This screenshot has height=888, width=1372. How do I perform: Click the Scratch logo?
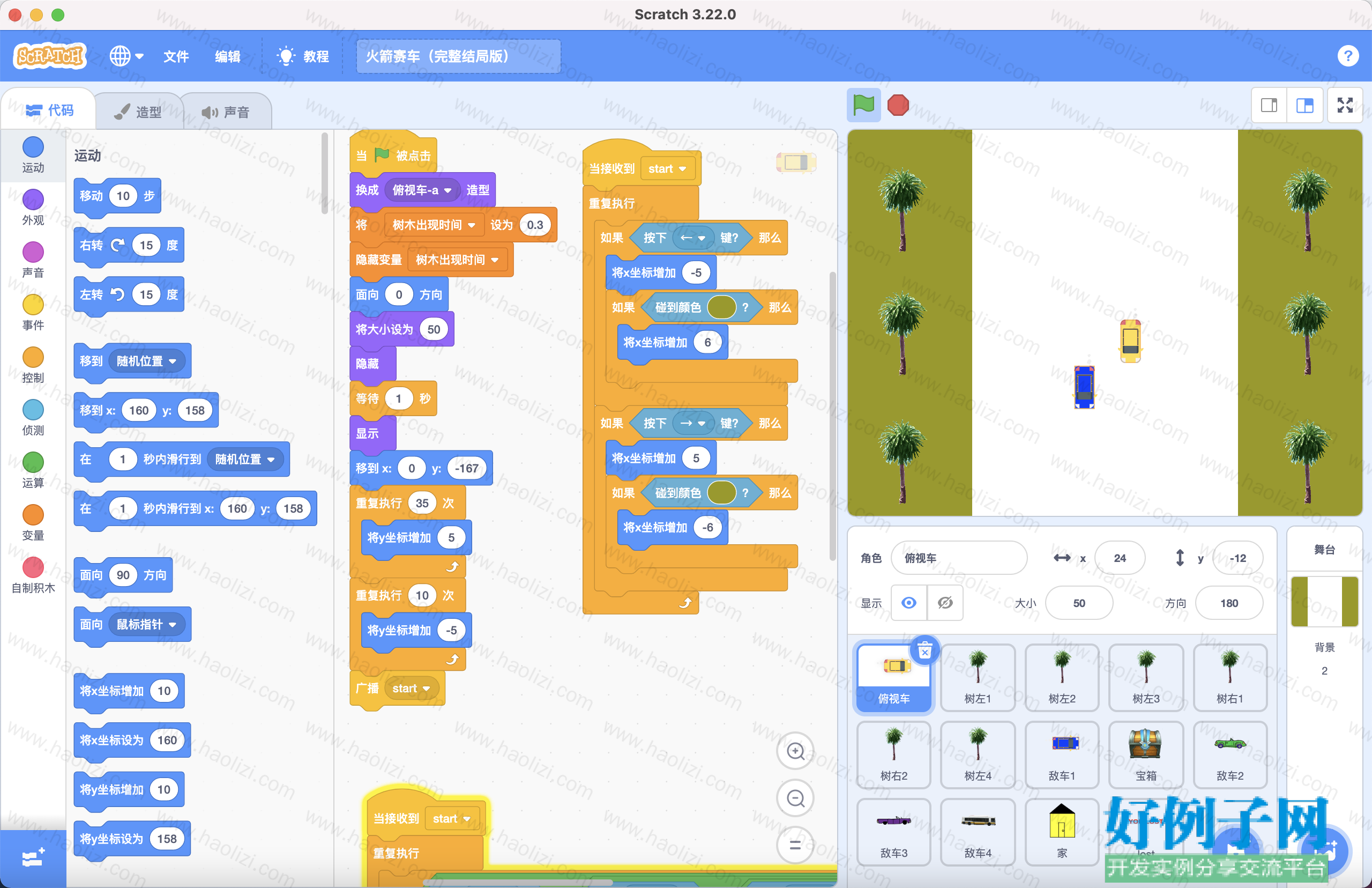pos(49,56)
